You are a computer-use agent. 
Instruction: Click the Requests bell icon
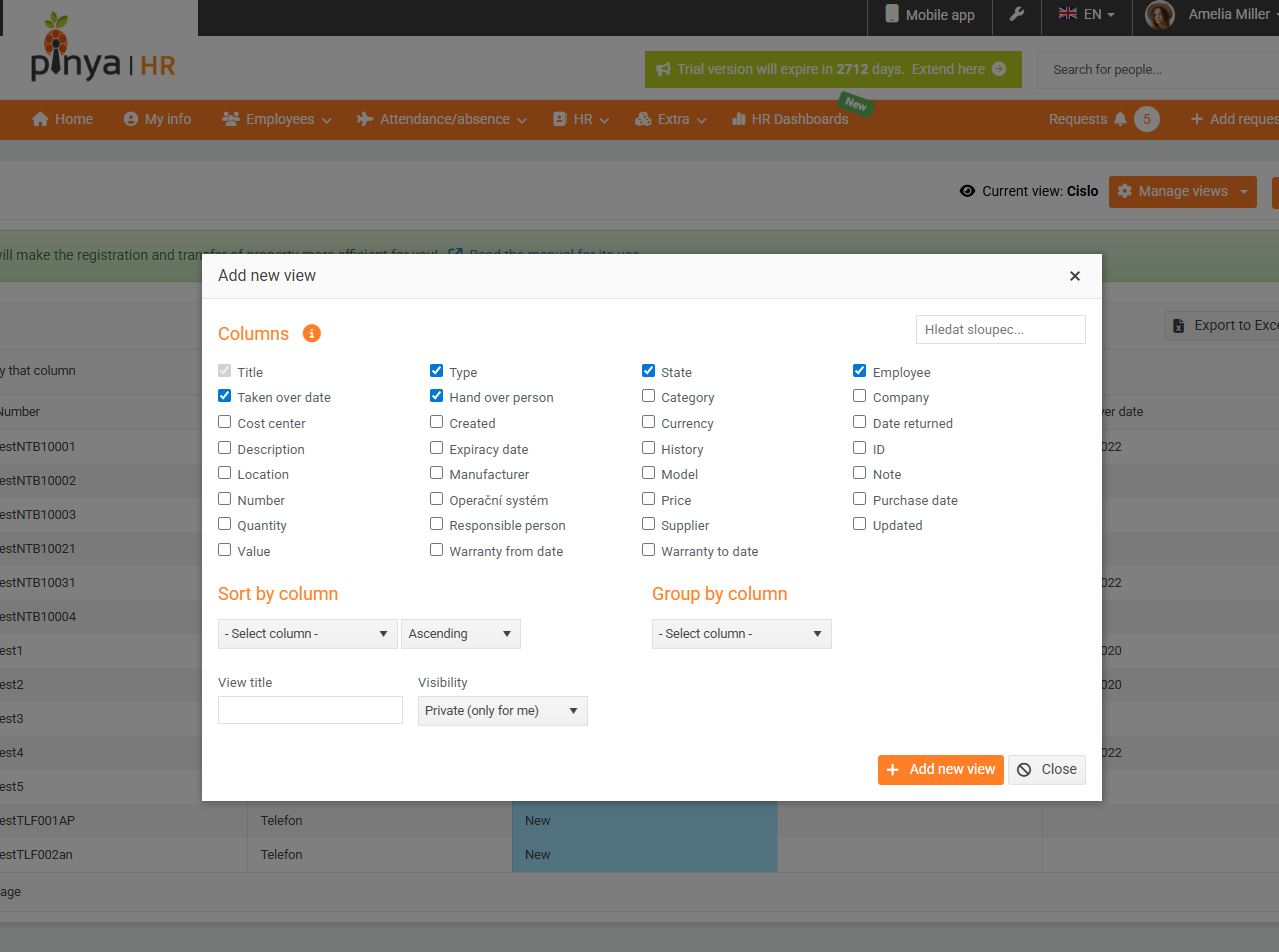pos(1120,119)
